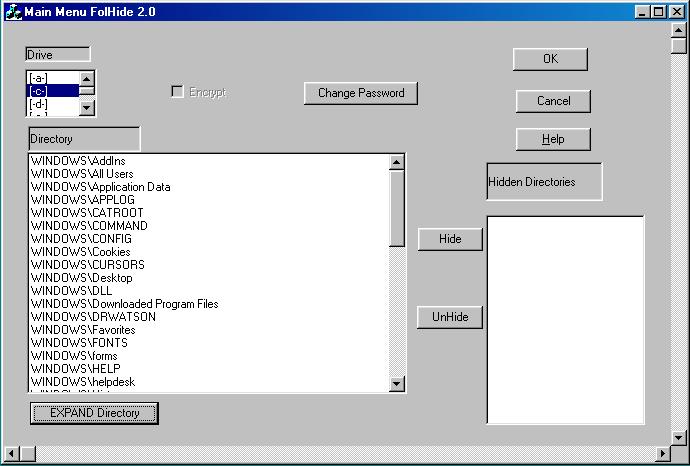This screenshot has width=690, height=466.
Task: Select WINDOWS\helpdesk entry
Action: tap(209, 382)
